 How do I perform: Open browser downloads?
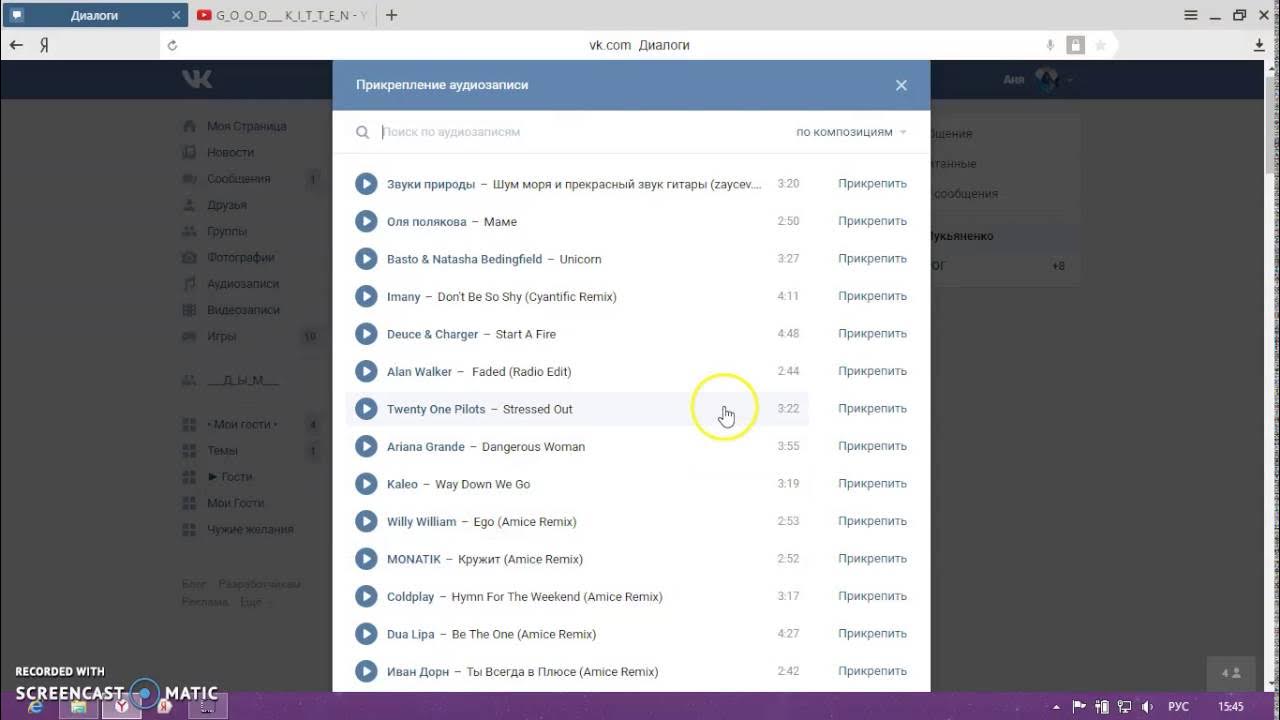coord(1259,45)
